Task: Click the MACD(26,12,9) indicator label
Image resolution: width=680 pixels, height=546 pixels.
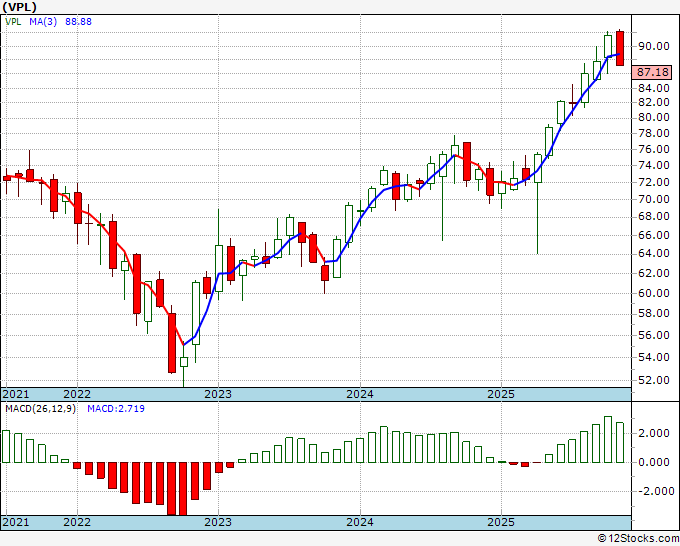Action: (x=40, y=409)
